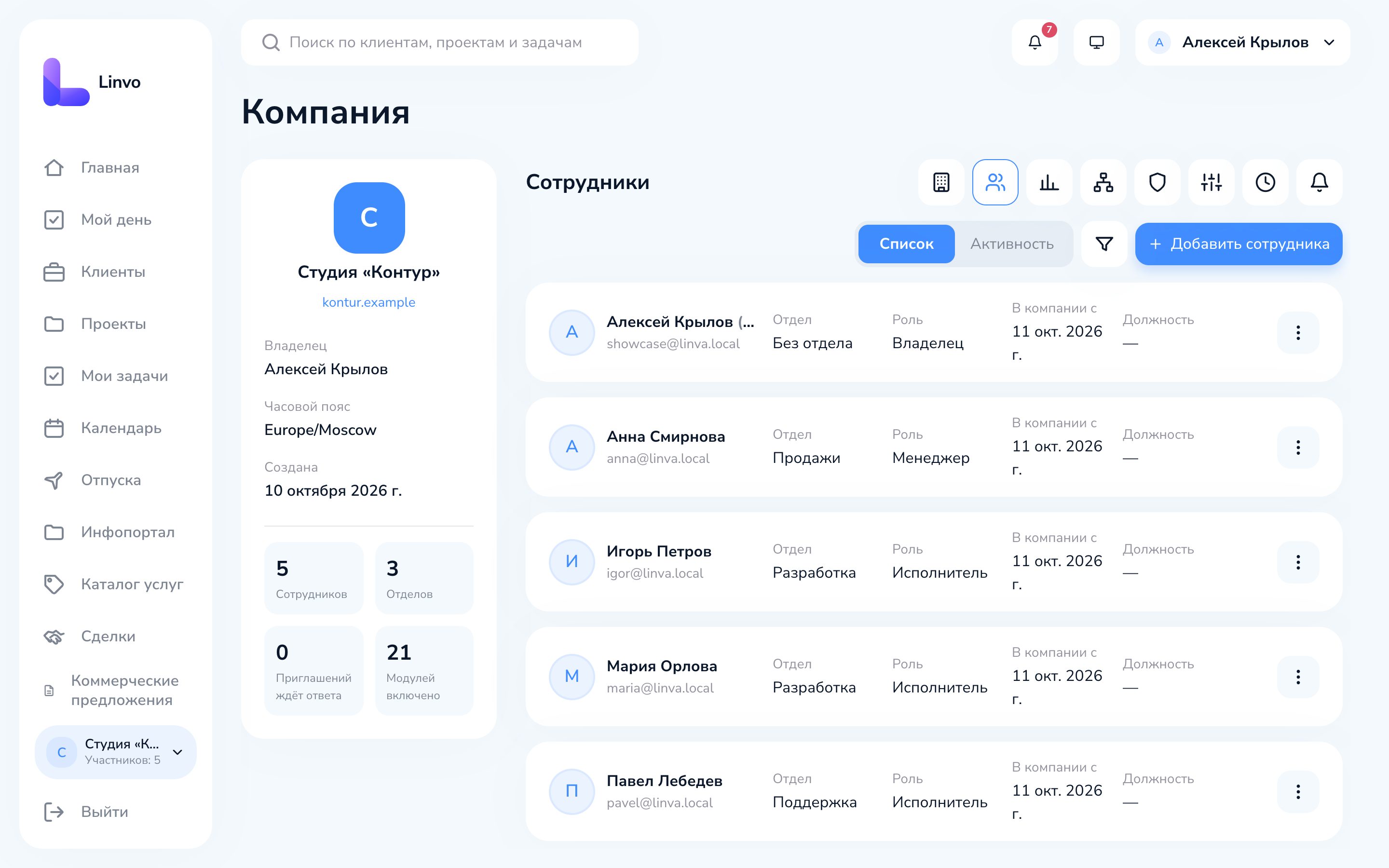Open company notification bell icon tab
This screenshot has width=1389, height=868.
tap(1319, 182)
